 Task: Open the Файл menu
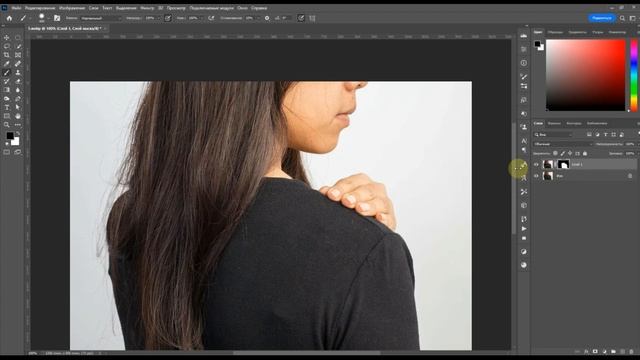(16, 8)
